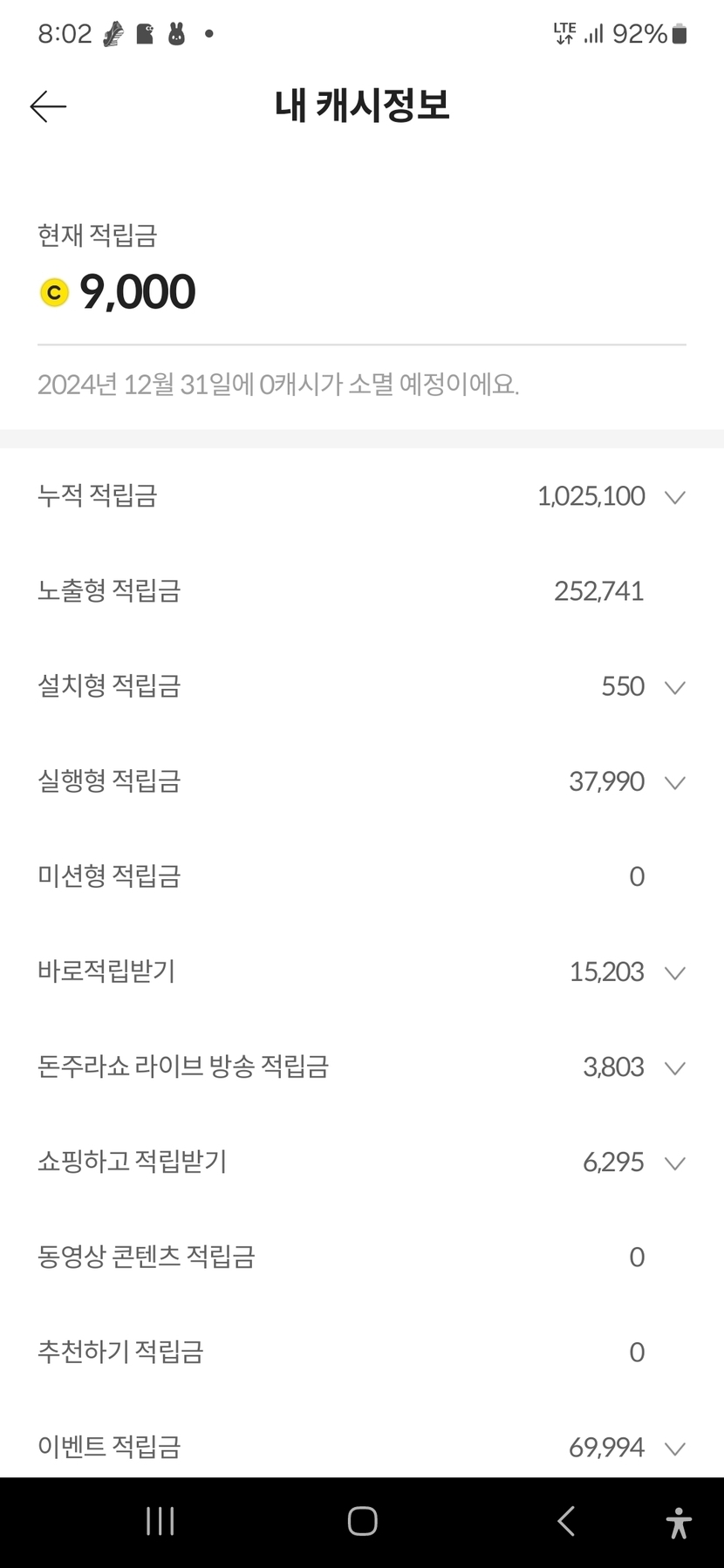This screenshot has width=724, height=1568.
Task: Tap the 2024년 12월 31일 expiry notice
Action: (278, 385)
